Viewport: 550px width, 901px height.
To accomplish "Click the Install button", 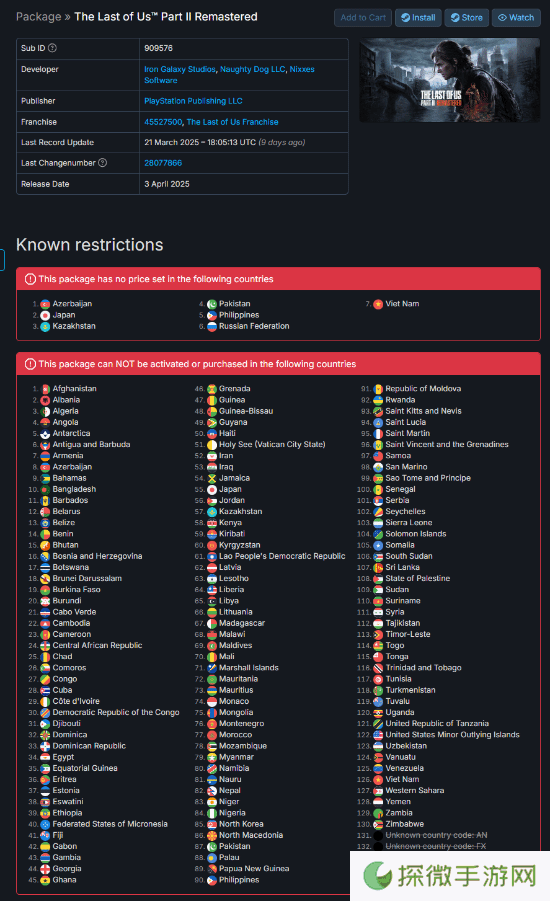I will 418,18.
